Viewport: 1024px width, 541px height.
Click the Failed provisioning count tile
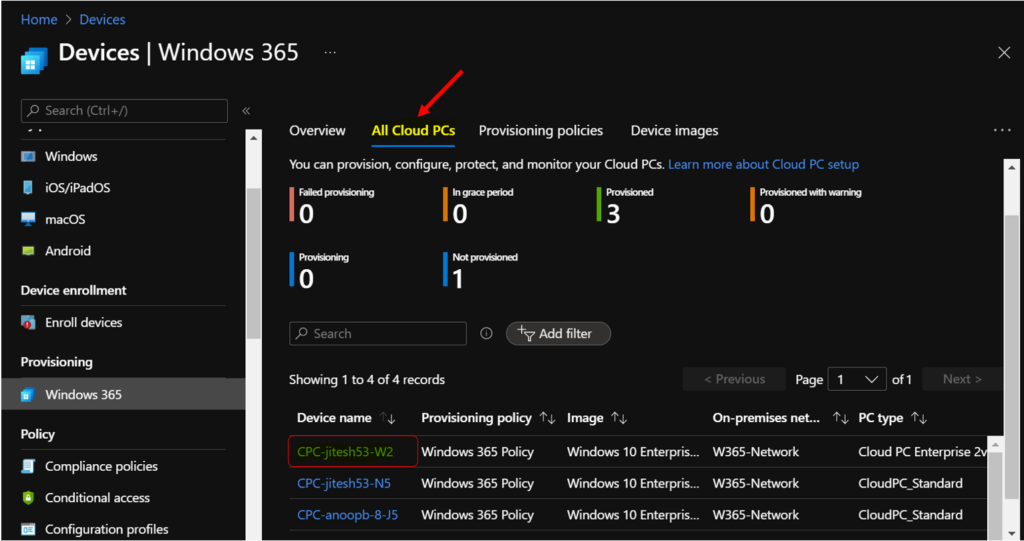tap(332, 205)
